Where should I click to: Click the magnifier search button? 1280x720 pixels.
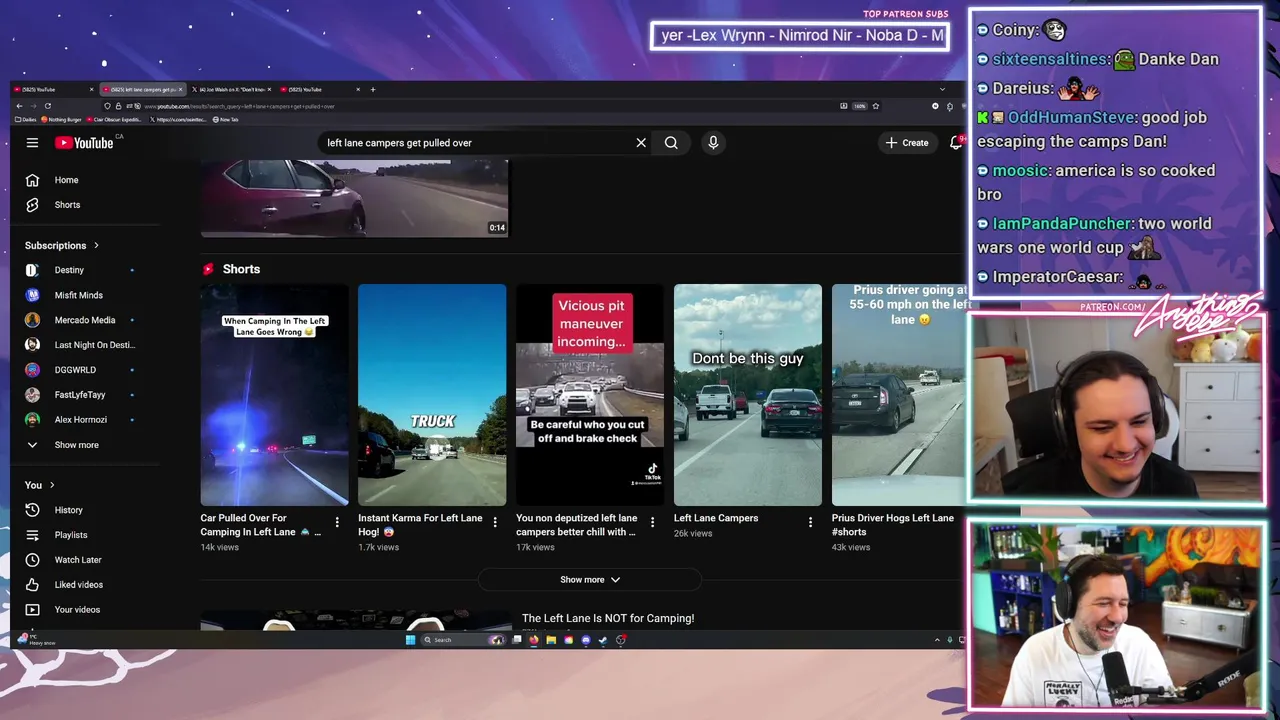pos(671,143)
